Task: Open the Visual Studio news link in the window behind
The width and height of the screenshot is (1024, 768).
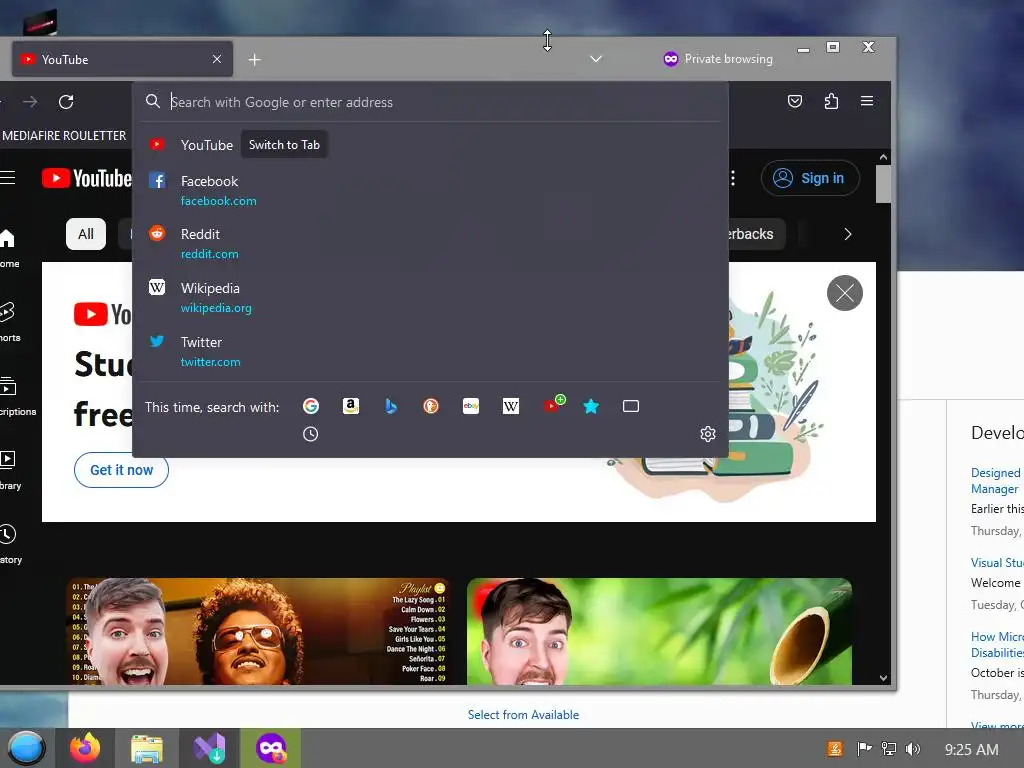Action: pos(997,562)
